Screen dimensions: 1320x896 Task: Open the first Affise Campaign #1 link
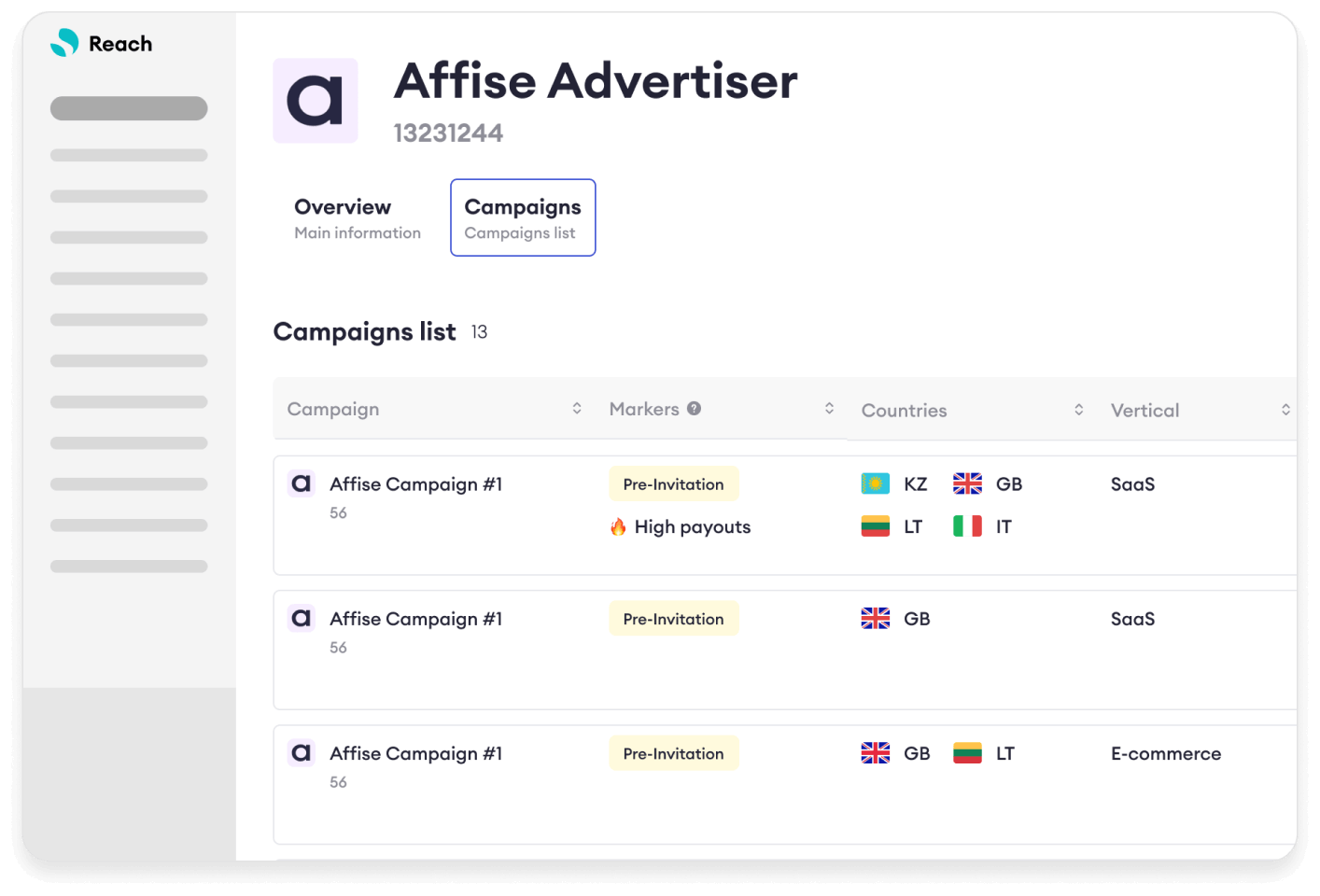[x=415, y=484]
